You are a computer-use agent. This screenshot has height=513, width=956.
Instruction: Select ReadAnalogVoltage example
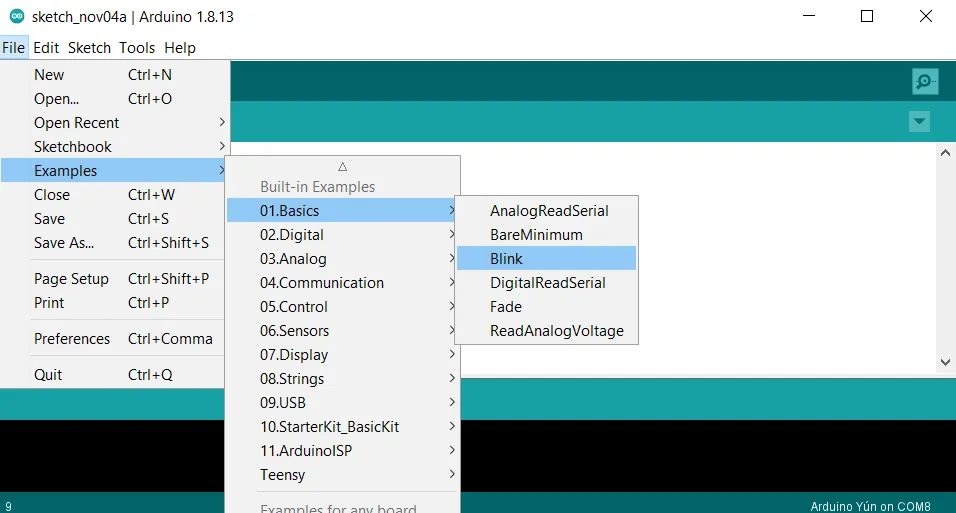point(556,331)
